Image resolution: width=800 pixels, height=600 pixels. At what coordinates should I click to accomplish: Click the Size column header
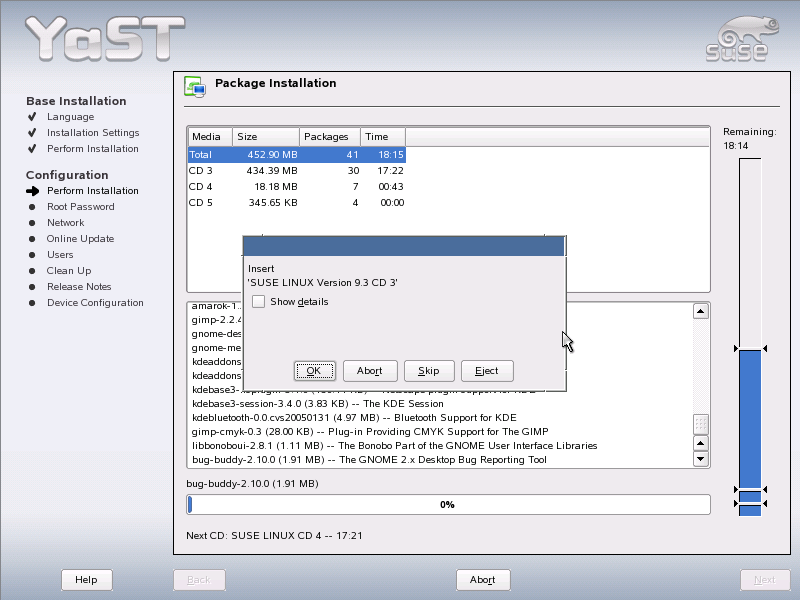[266, 137]
